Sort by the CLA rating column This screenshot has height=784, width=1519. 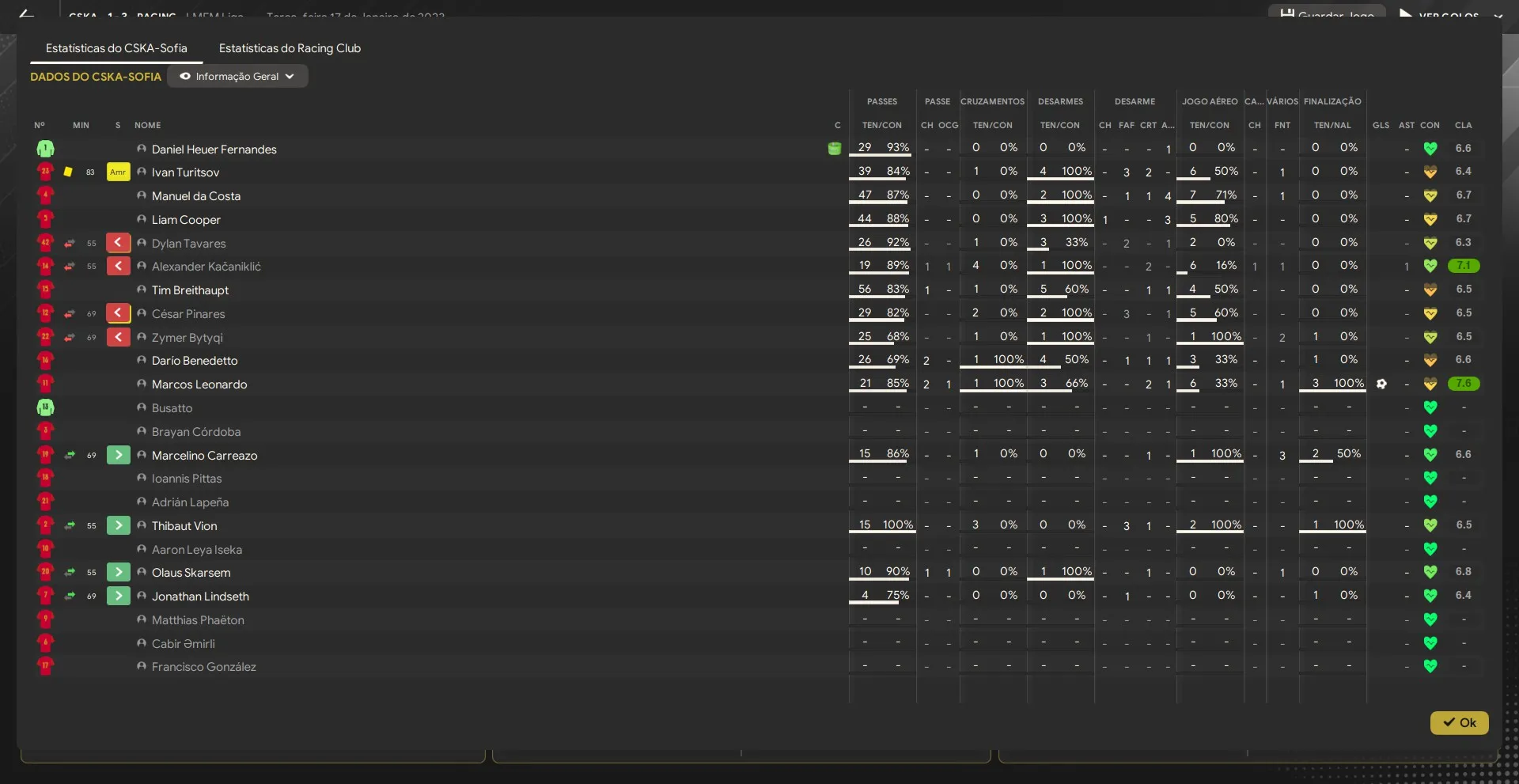1463,125
